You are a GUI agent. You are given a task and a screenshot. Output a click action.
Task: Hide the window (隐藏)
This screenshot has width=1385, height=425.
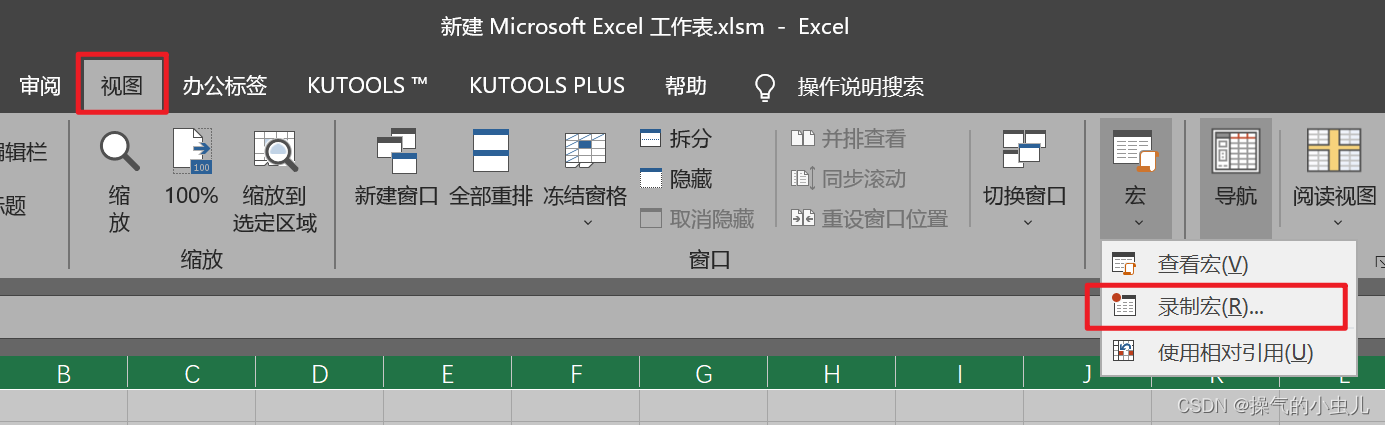676,179
